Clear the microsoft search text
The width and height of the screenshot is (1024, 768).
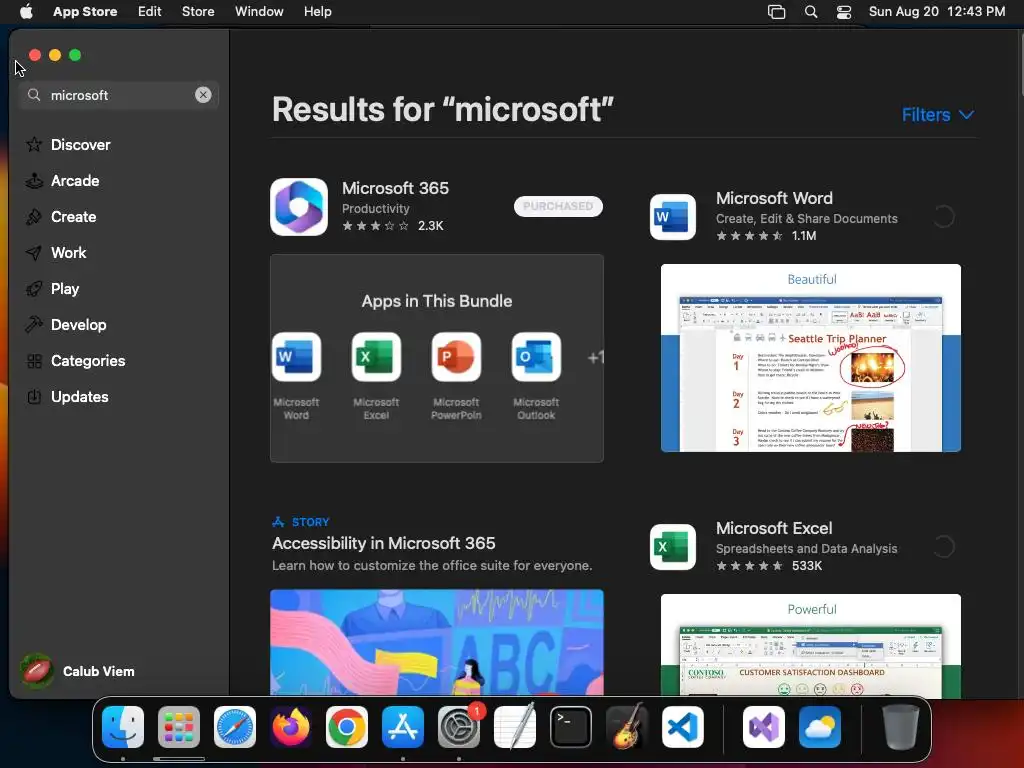click(203, 95)
